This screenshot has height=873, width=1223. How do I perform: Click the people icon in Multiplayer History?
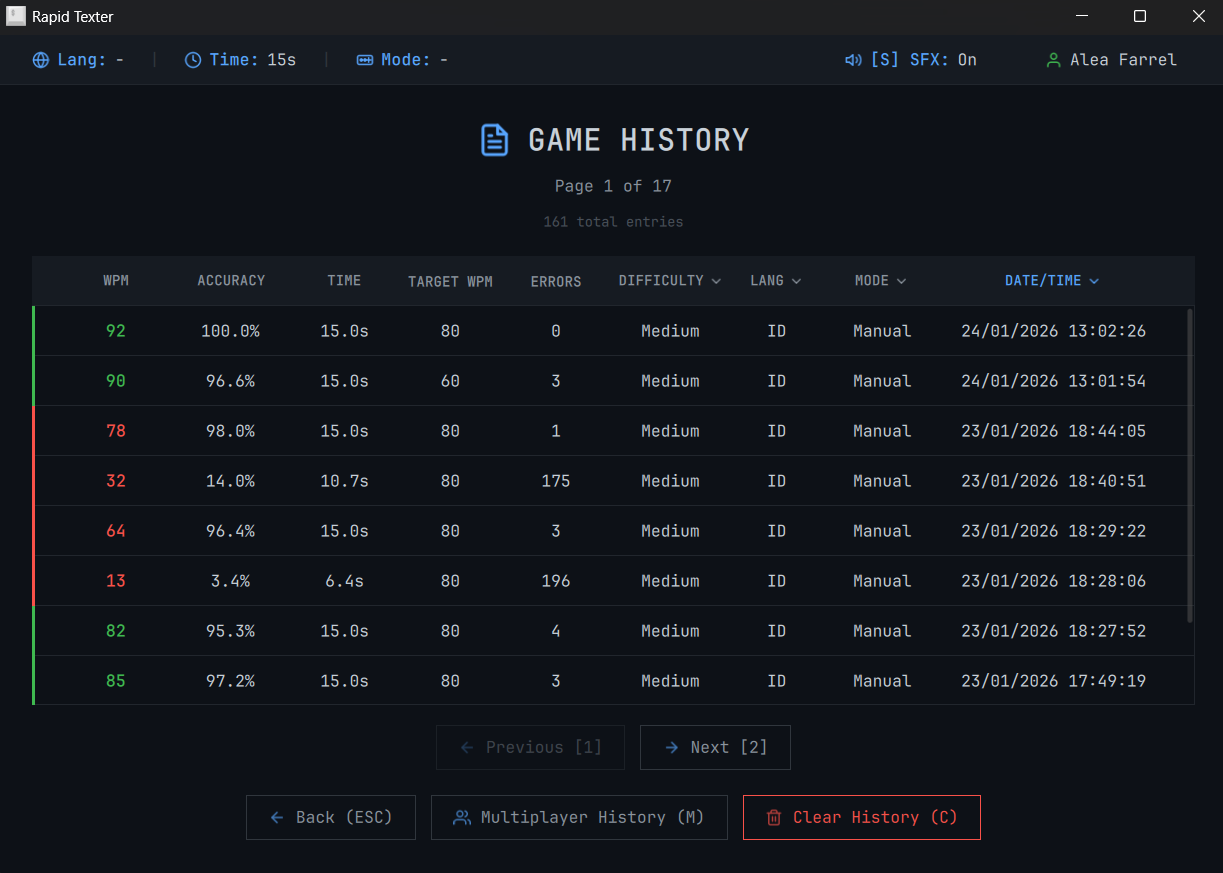(461, 818)
